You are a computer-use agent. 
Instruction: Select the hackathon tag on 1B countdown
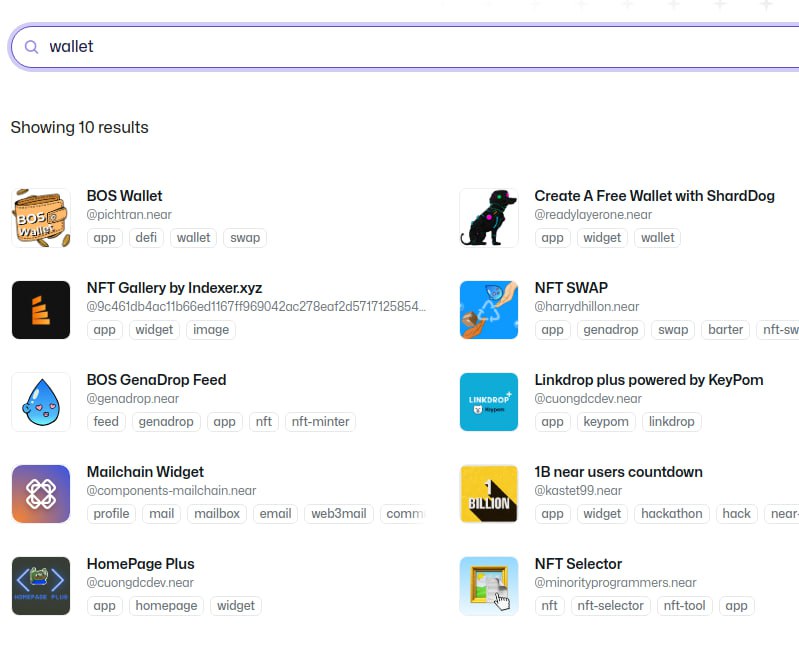pos(671,514)
